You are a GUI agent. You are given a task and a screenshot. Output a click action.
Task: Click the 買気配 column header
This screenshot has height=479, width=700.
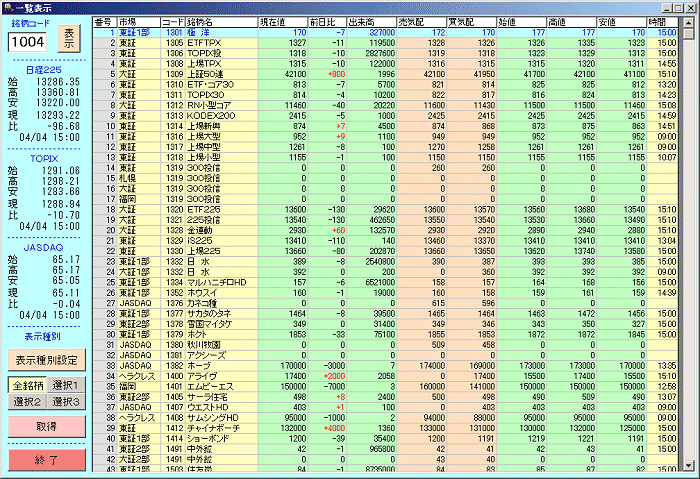point(472,22)
